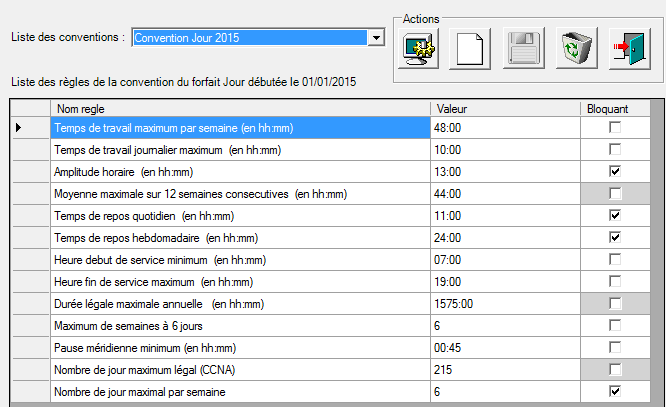
Task: Create a new convention with blank page icon
Action: click(x=472, y=49)
